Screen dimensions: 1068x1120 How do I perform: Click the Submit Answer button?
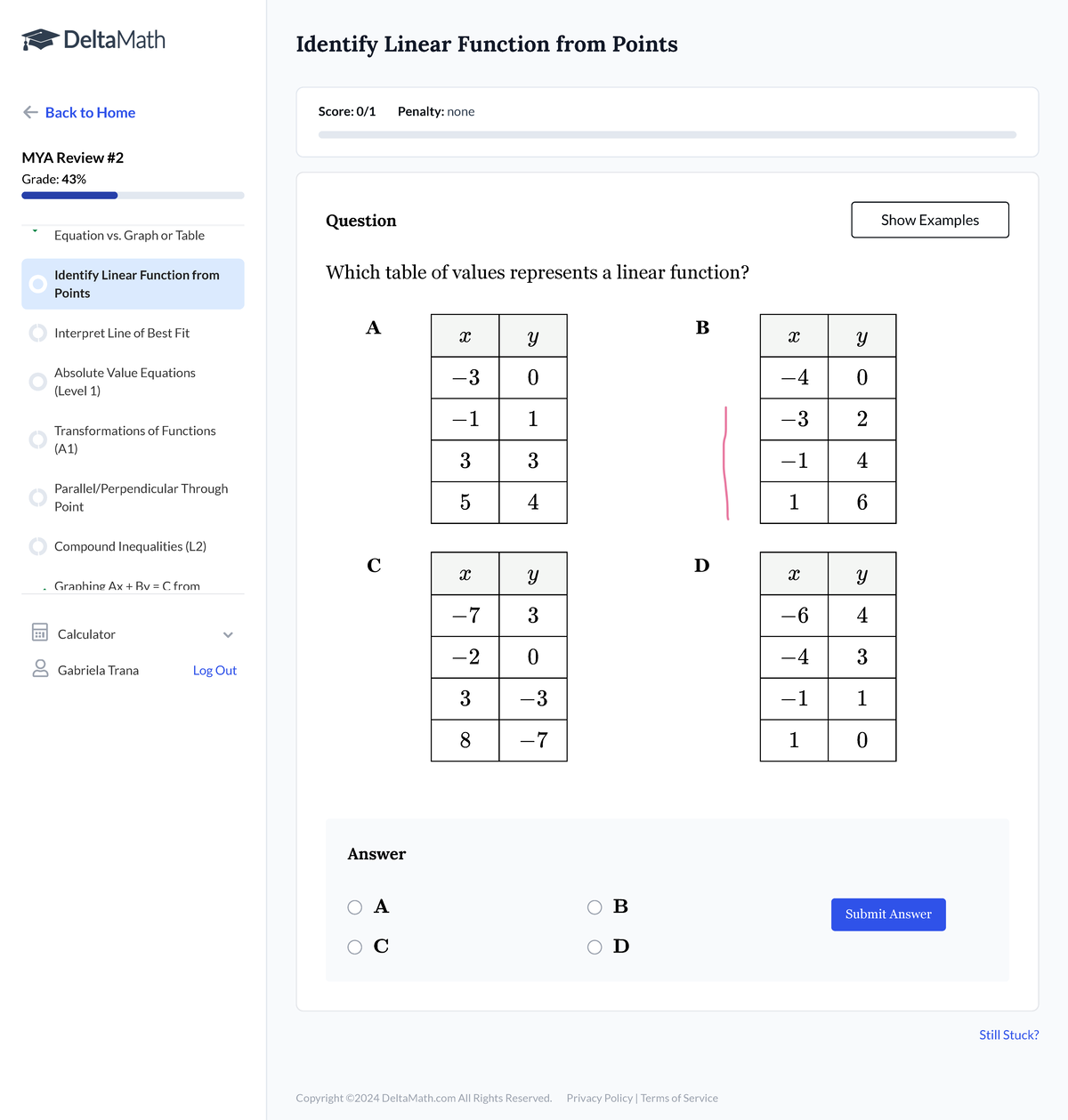[x=887, y=914]
